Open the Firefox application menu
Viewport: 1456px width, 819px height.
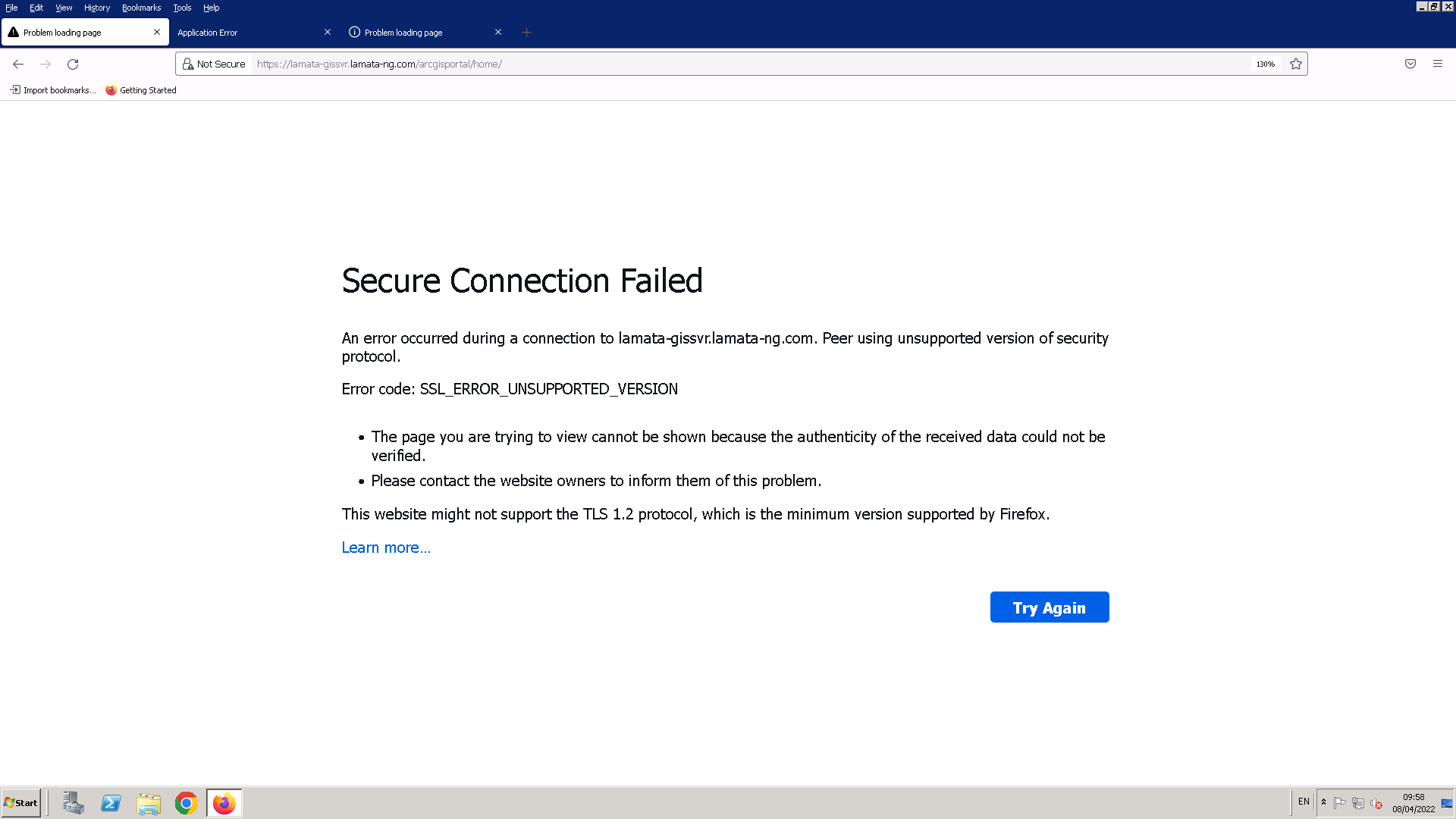pos(1438,64)
